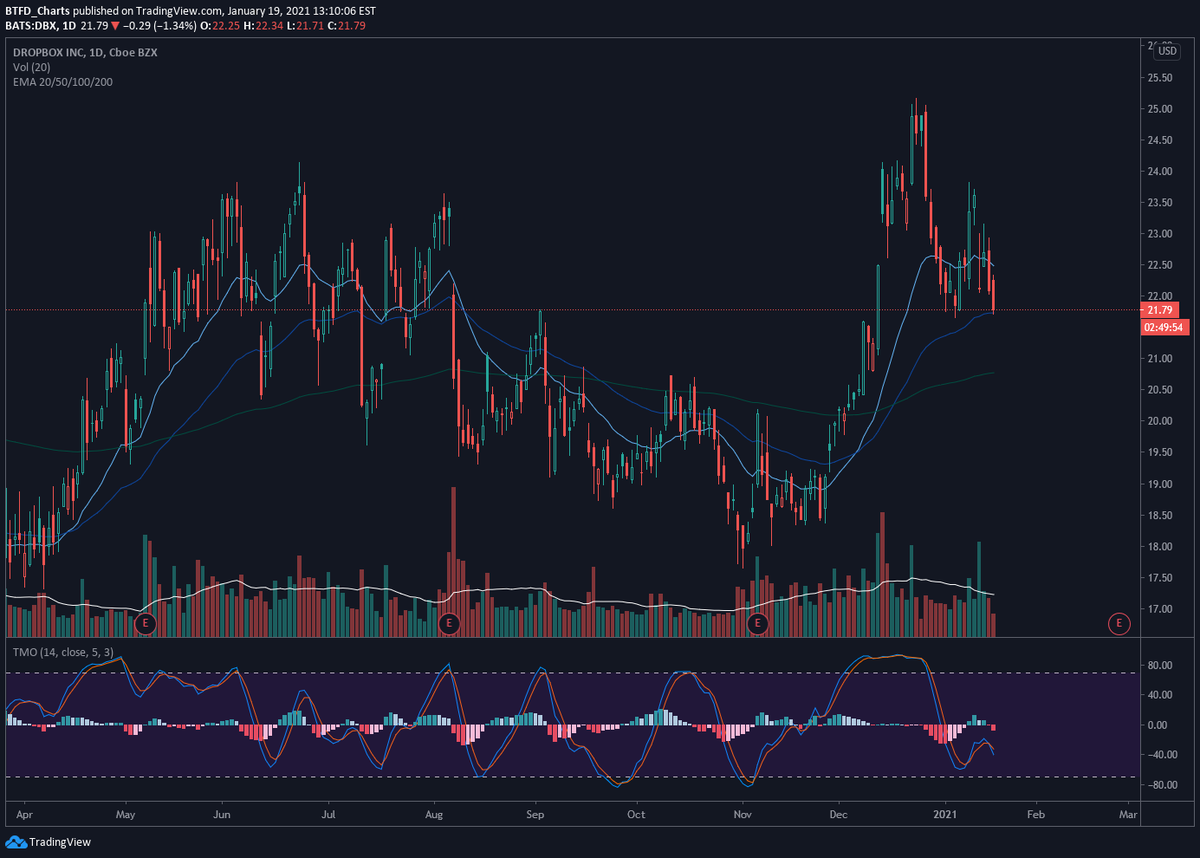
Task: Click the upcoming February earnings E marker
Action: pos(1119,624)
